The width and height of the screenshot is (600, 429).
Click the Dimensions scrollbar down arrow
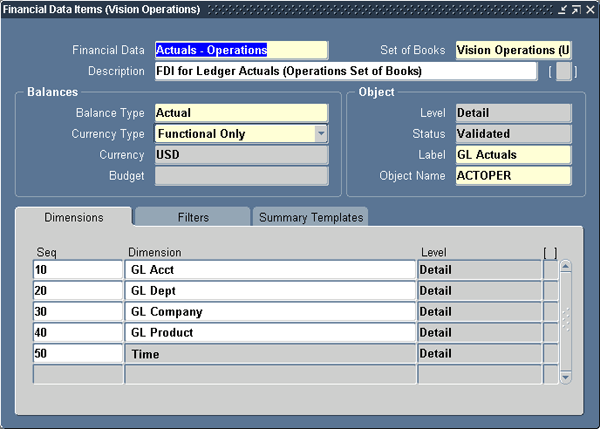[x=566, y=377]
